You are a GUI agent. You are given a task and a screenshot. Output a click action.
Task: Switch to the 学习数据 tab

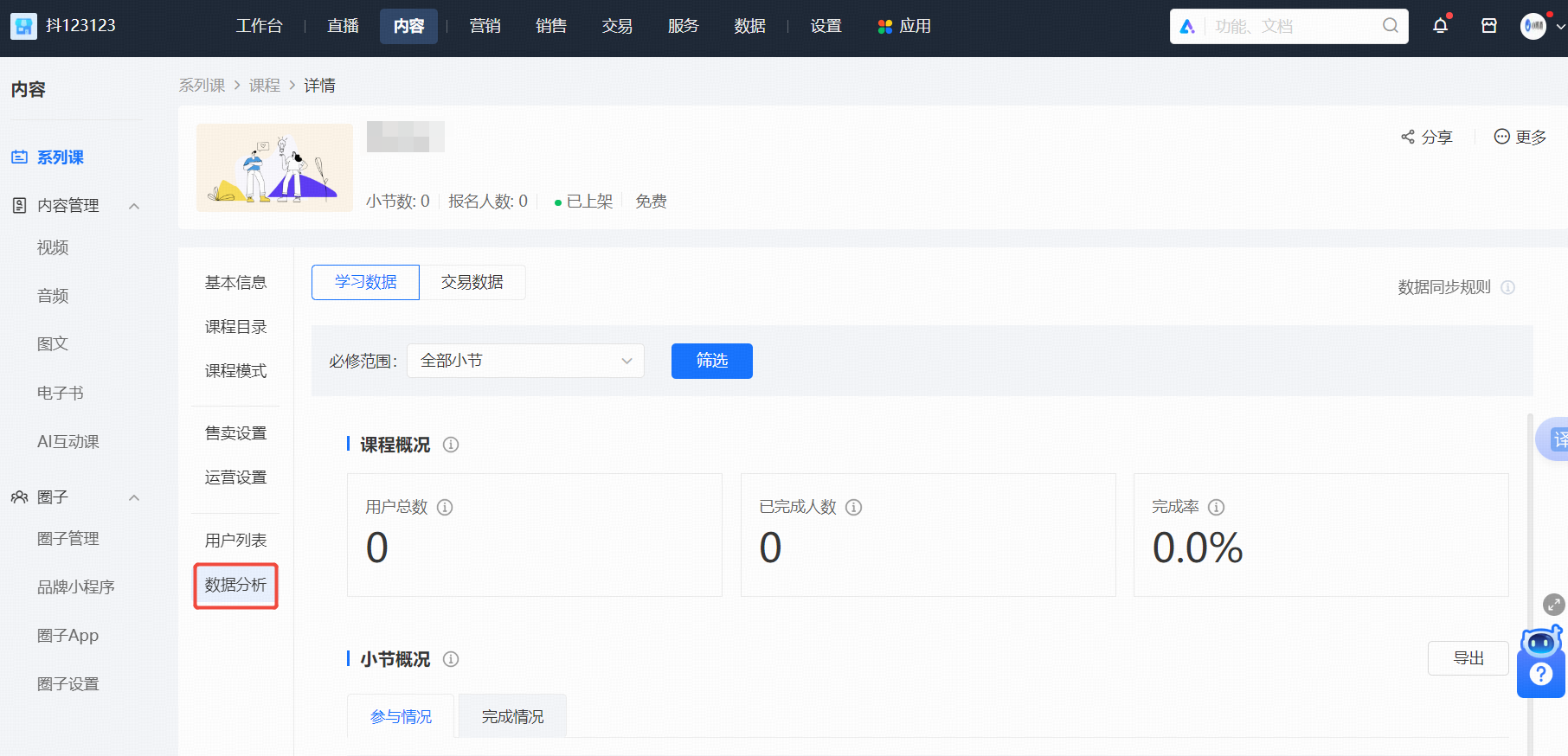[365, 282]
